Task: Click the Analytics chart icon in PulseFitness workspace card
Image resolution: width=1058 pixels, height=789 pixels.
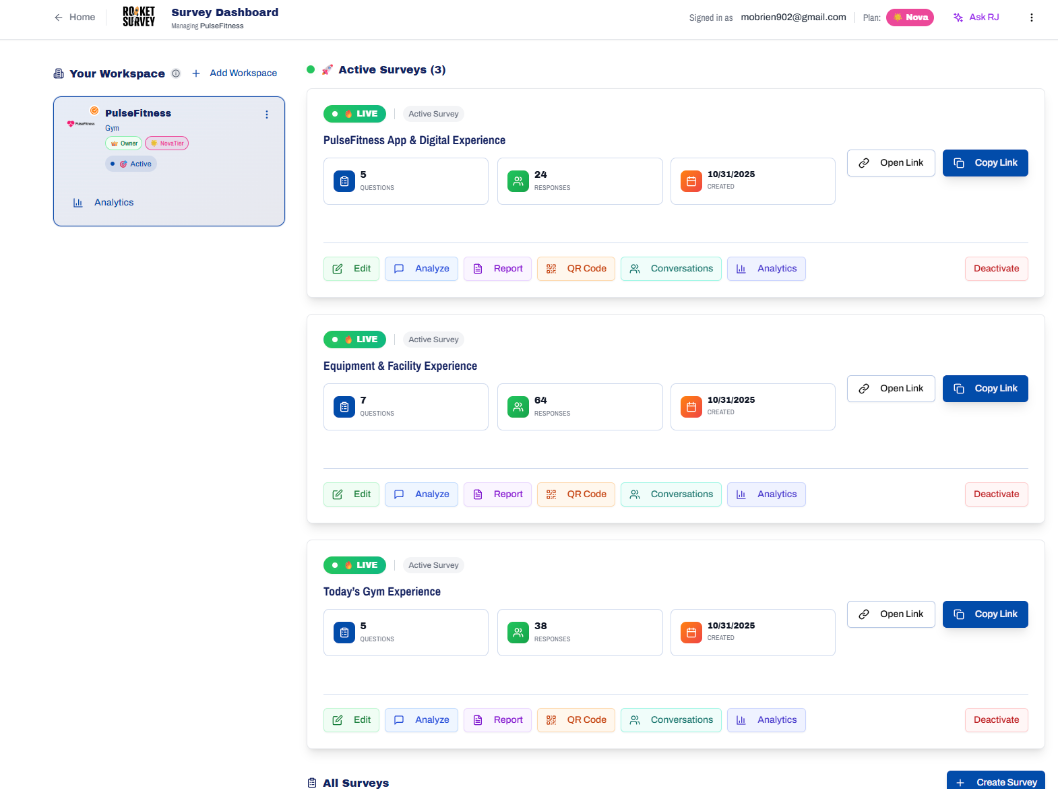Action: pos(79,202)
